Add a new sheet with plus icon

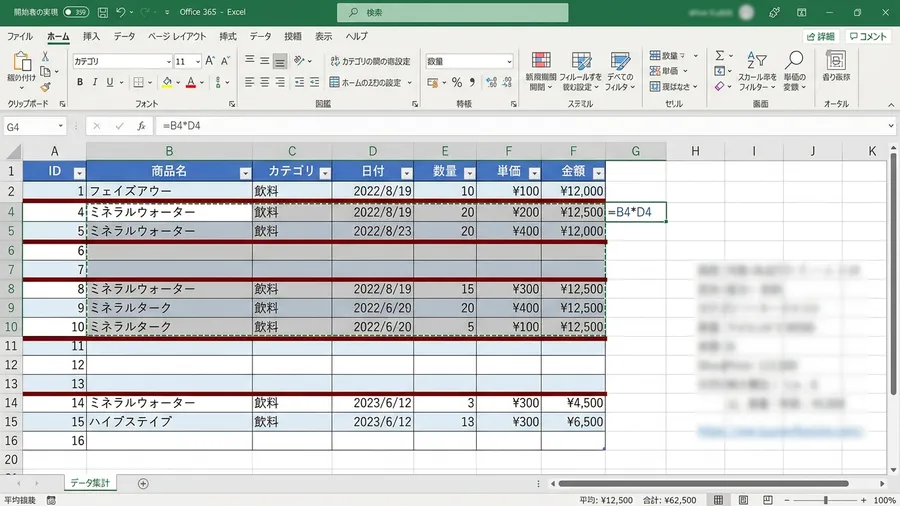(x=143, y=484)
